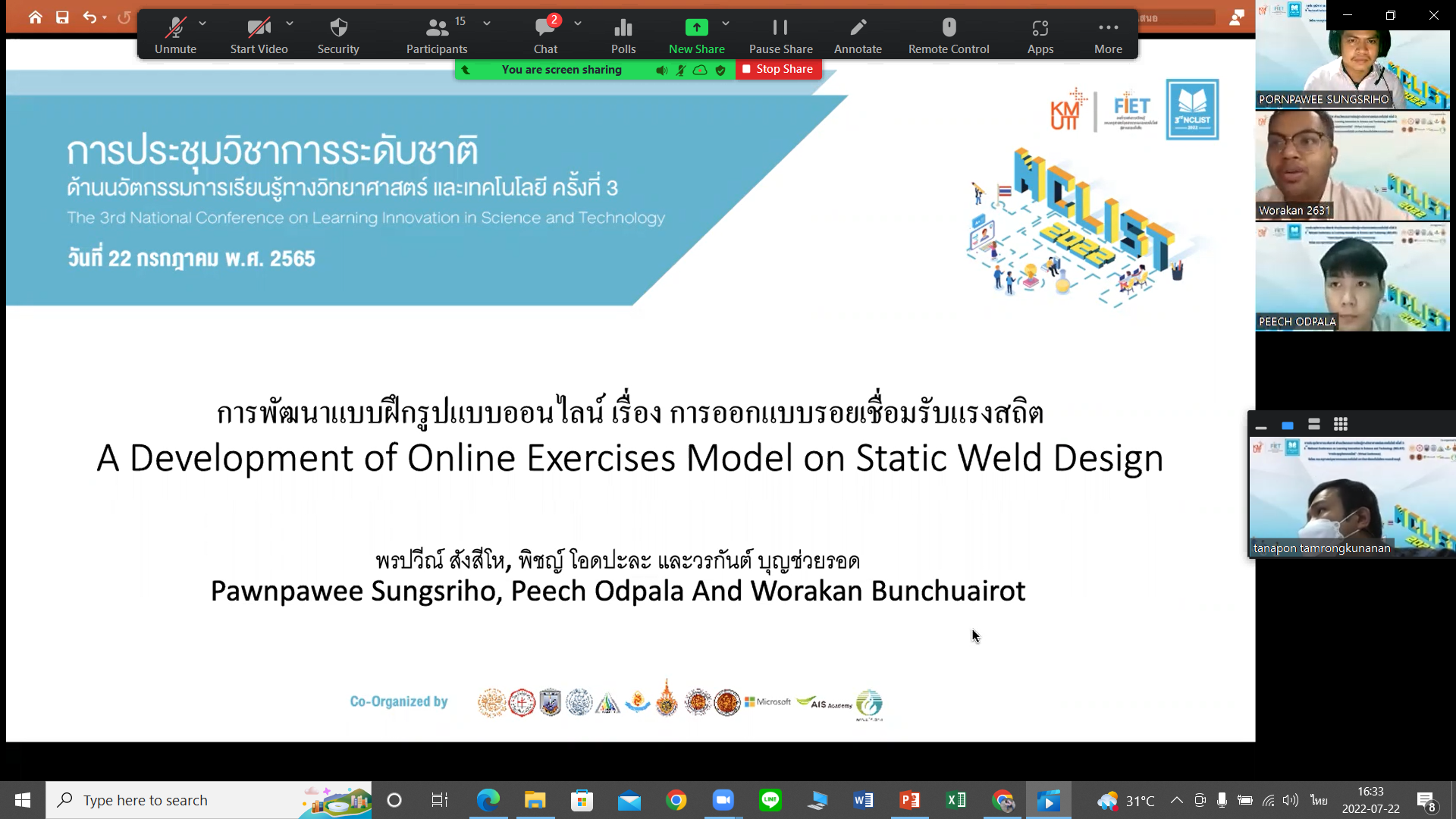Open the Security options
Image resolution: width=1456 pixels, height=819 pixels.
(x=338, y=35)
